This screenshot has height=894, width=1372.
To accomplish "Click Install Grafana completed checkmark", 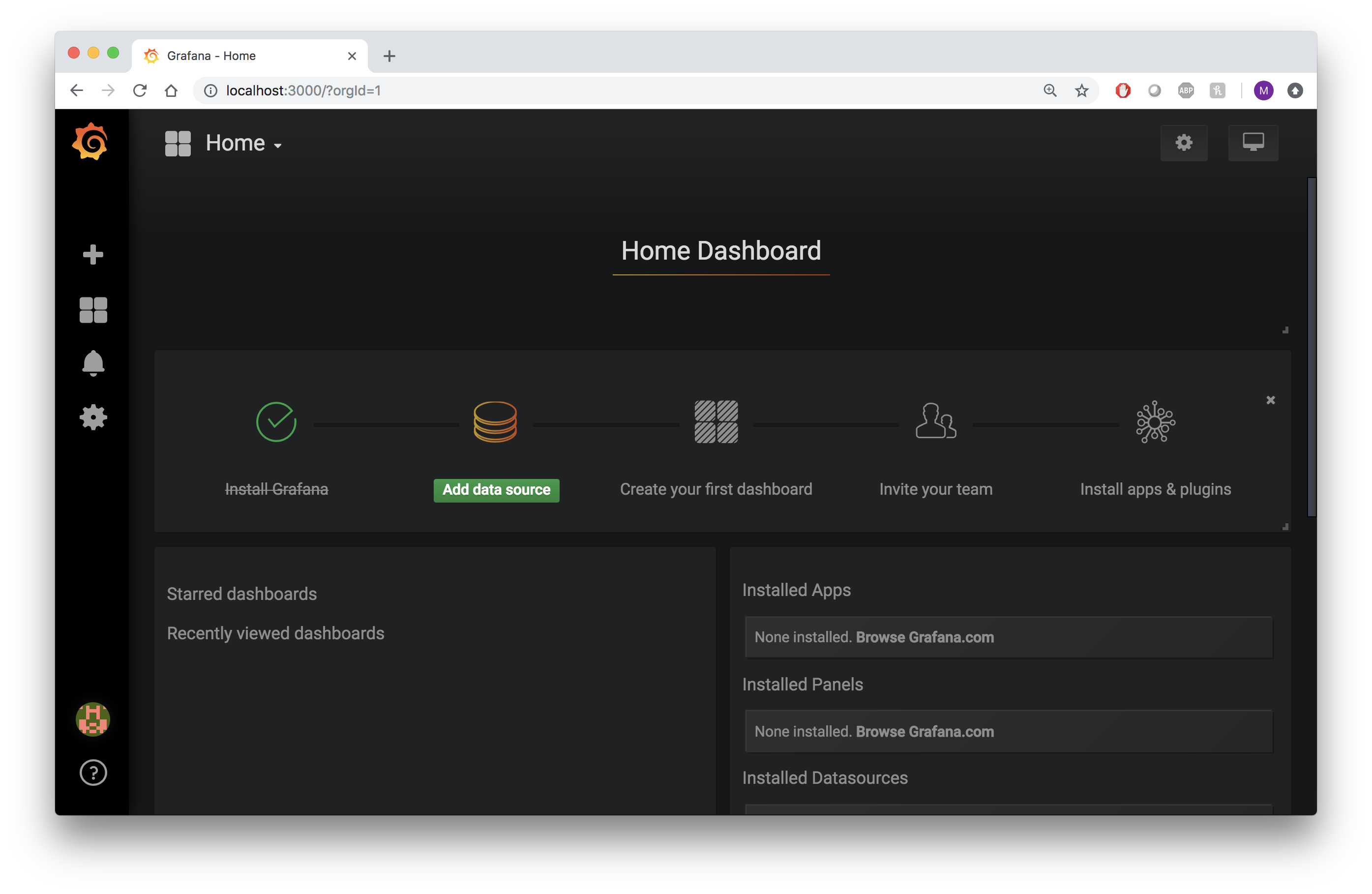I will click(276, 421).
